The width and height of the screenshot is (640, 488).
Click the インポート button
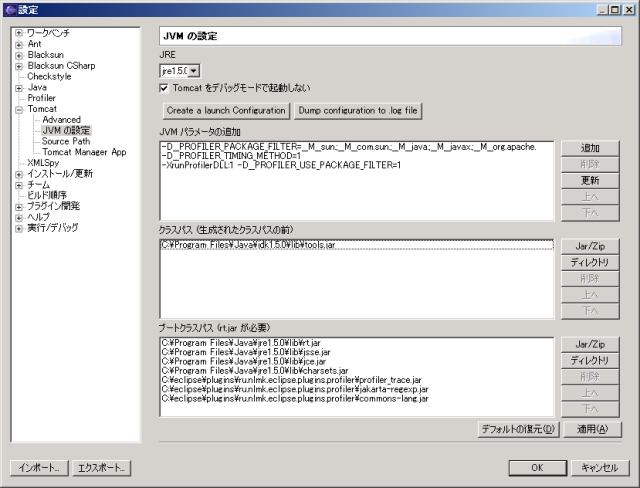click(39, 467)
